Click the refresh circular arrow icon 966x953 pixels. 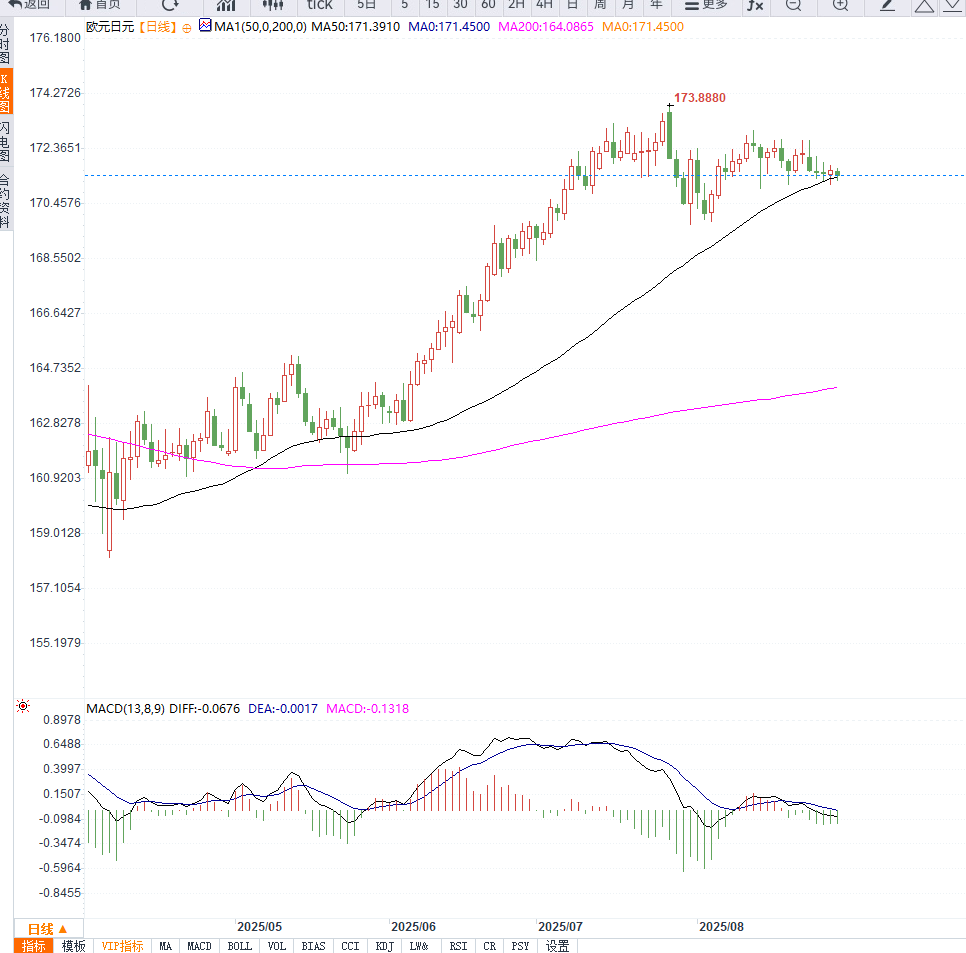170,5
